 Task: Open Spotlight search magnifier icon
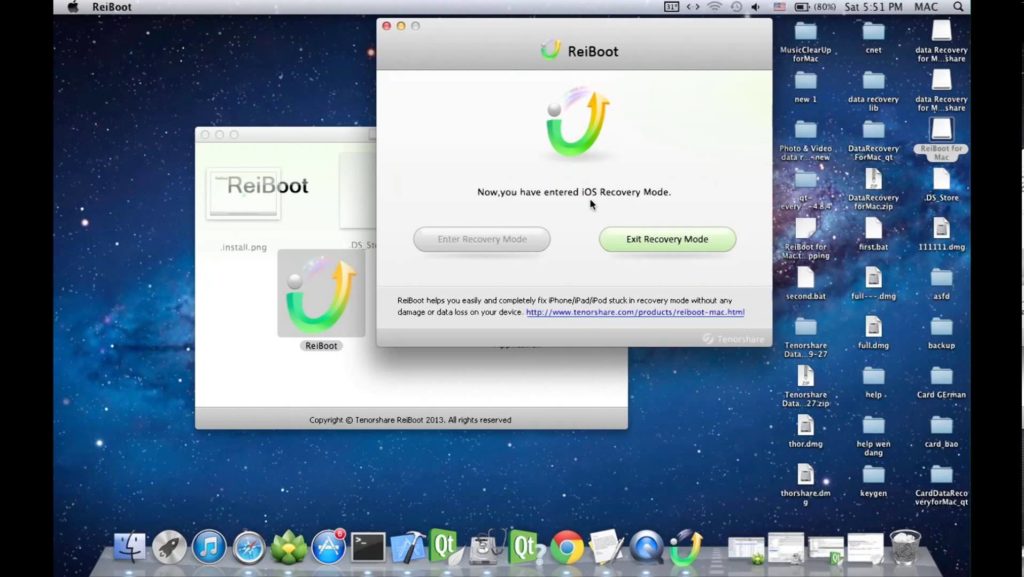point(958,7)
